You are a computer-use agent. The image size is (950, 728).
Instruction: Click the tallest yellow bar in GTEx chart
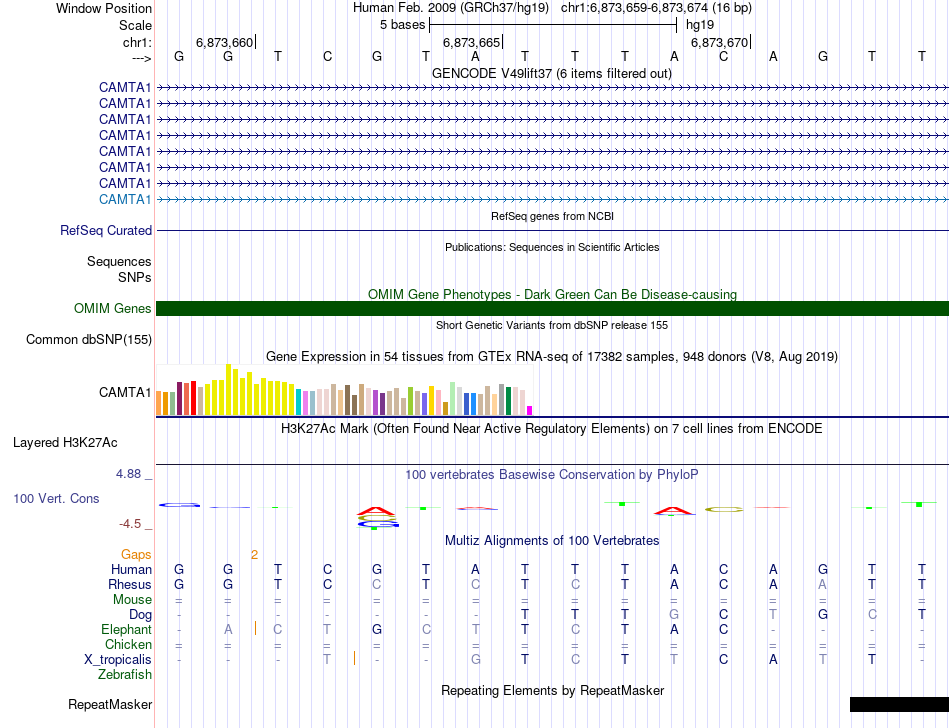(228, 389)
